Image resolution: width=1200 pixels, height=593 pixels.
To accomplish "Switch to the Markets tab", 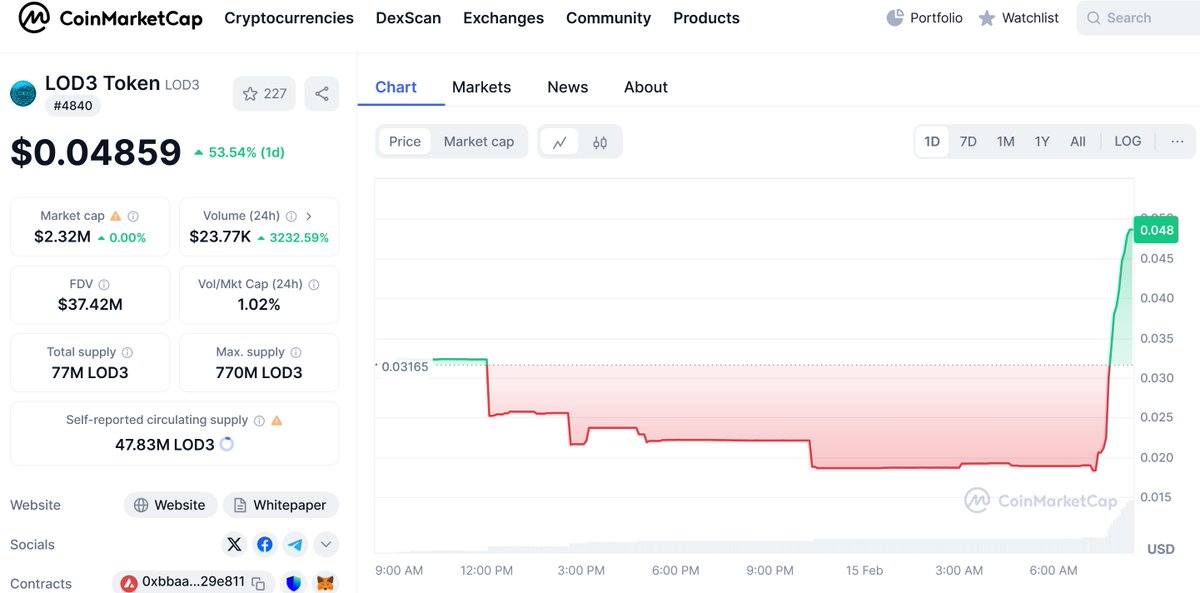I will pos(481,87).
